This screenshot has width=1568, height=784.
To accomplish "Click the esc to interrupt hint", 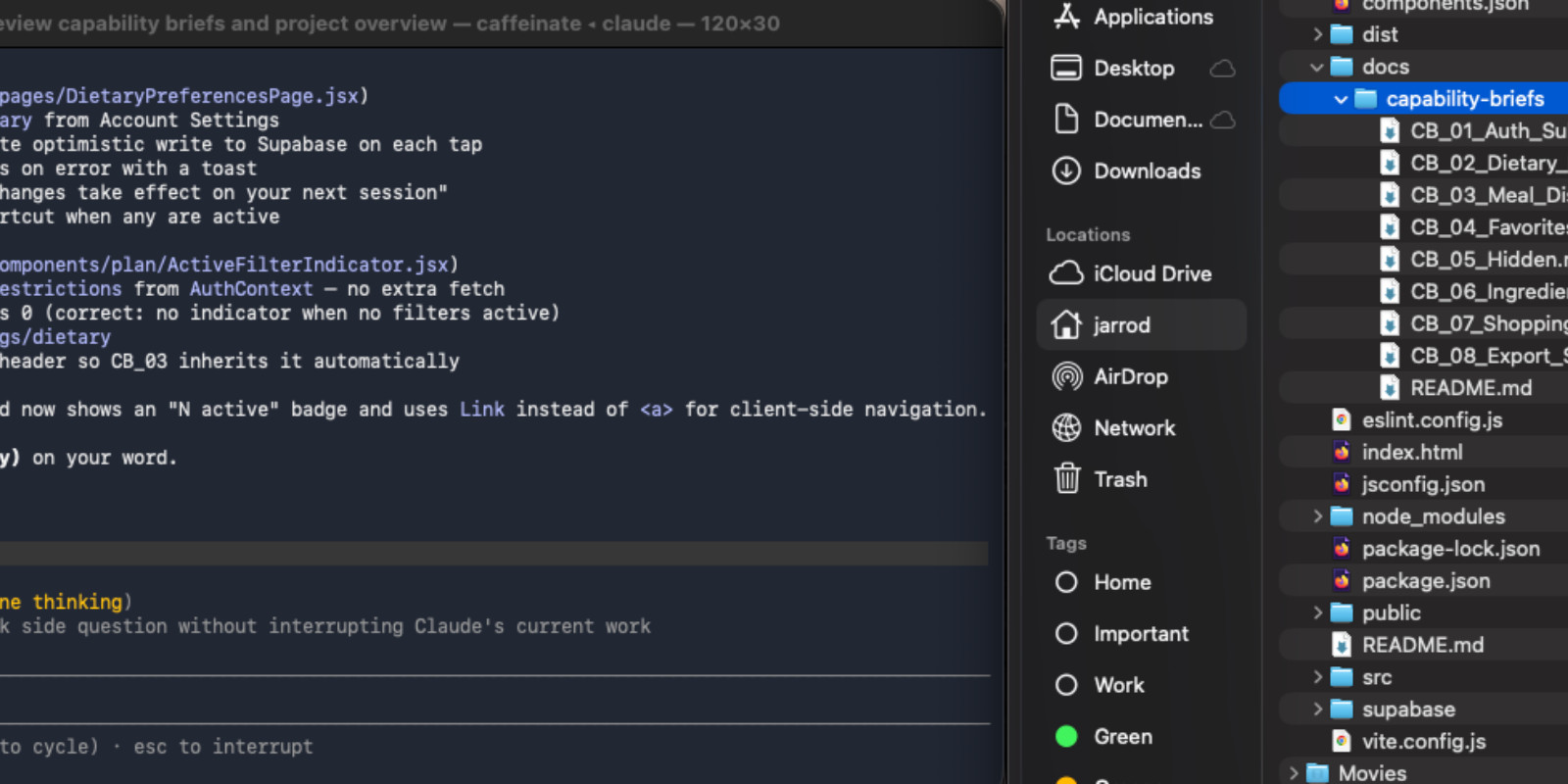I will 223,747.
